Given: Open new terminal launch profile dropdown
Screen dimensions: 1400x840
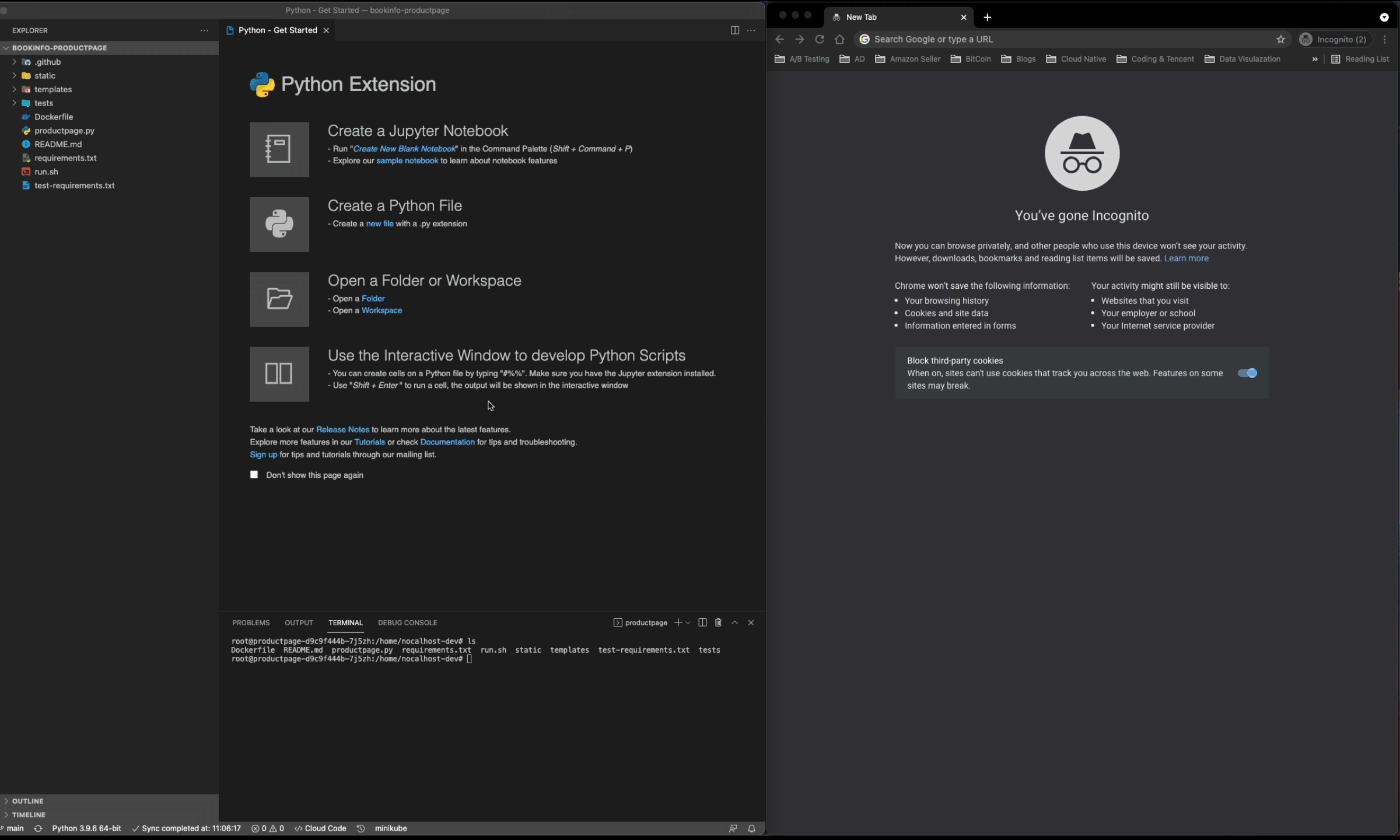Looking at the screenshot, I should [688, 622].
